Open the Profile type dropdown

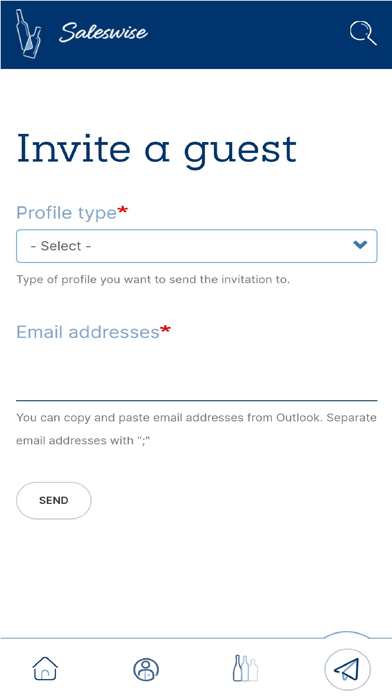click(x=197, y=246)
